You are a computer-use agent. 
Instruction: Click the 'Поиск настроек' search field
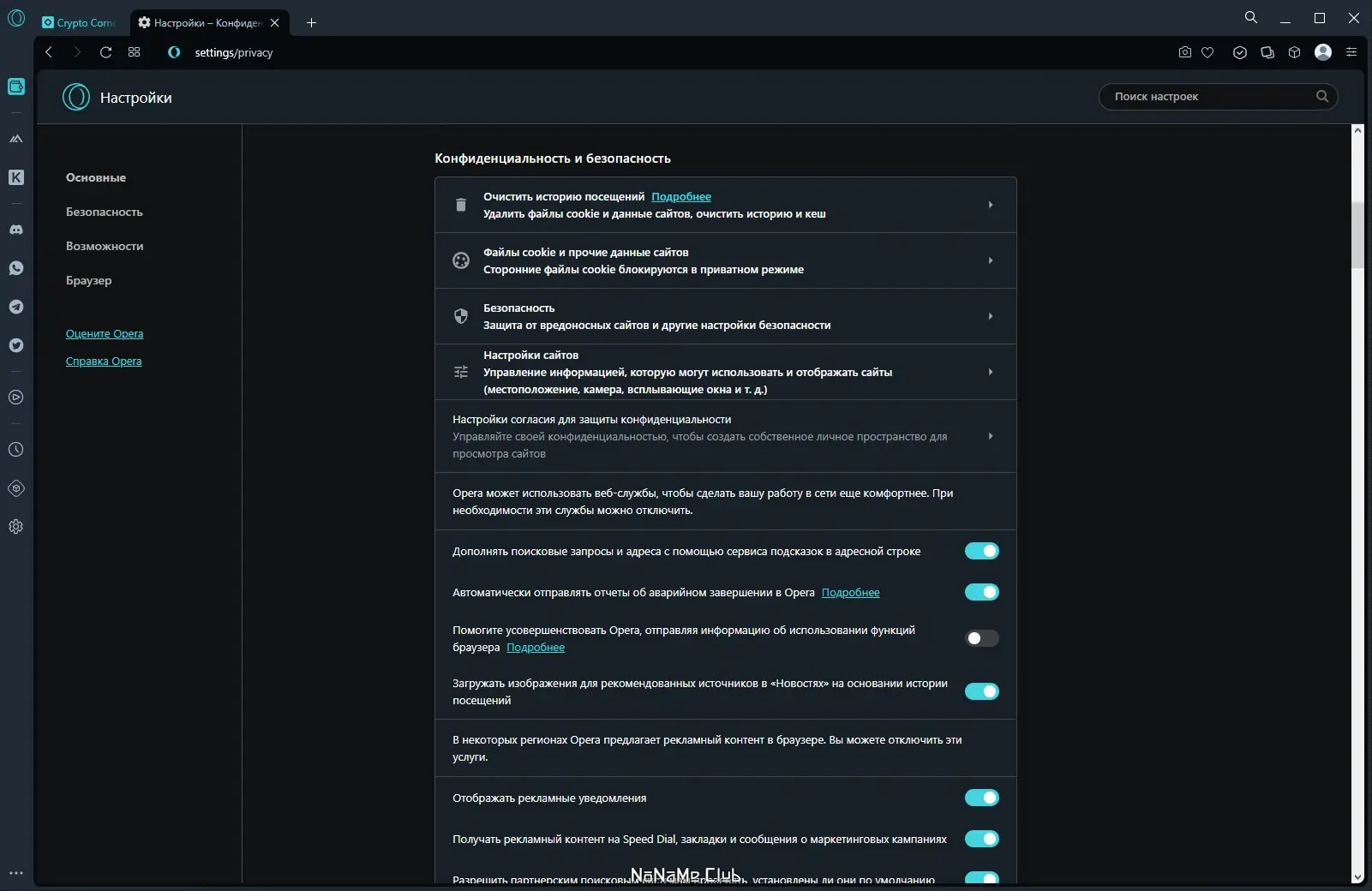coord(1218,97)
